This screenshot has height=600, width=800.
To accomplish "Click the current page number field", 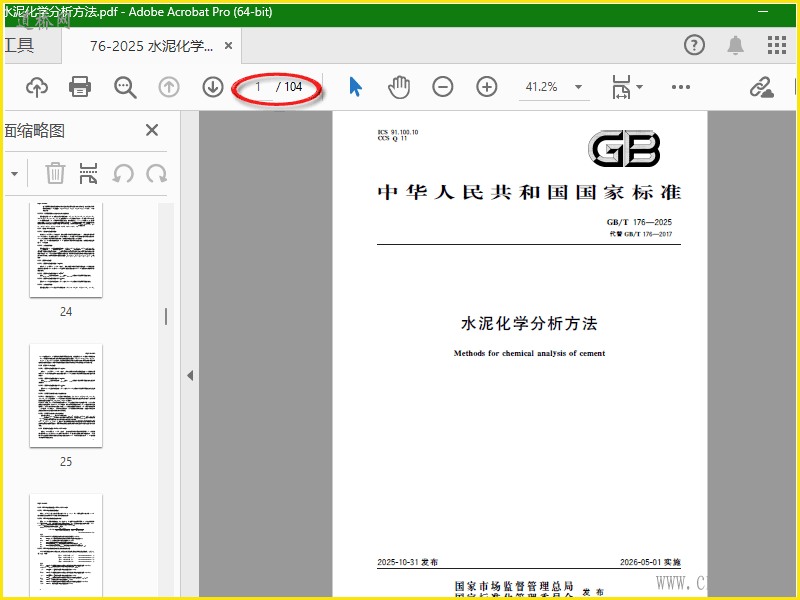I will [x=258, y=87].
